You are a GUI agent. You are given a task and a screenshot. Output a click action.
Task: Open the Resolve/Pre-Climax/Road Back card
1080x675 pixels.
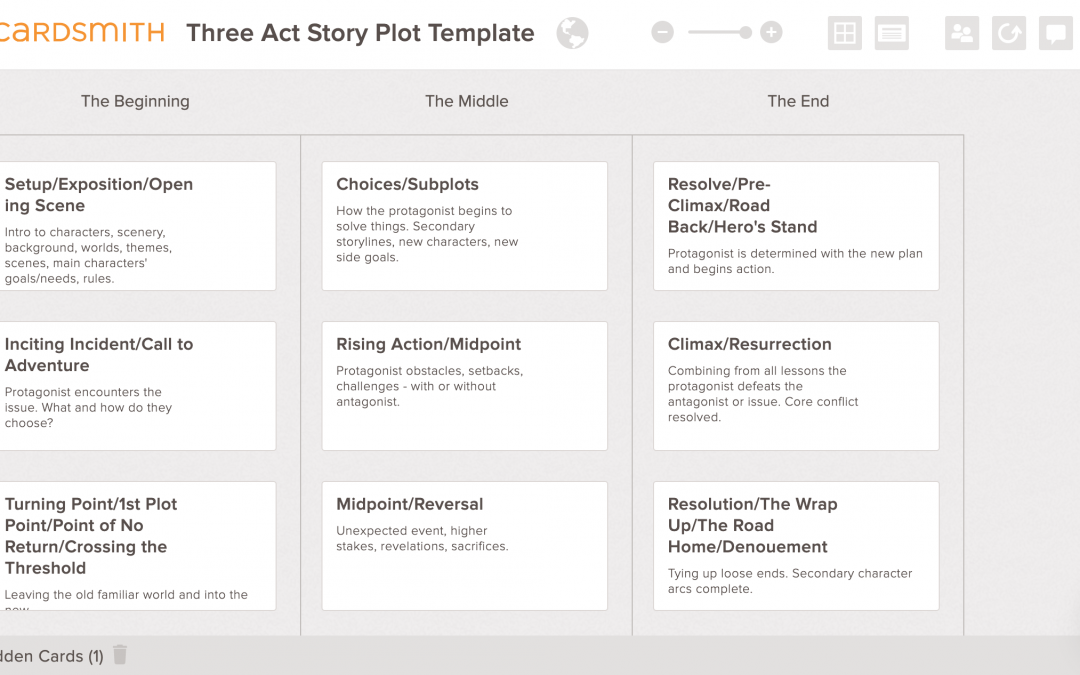[x=796, y=226]
